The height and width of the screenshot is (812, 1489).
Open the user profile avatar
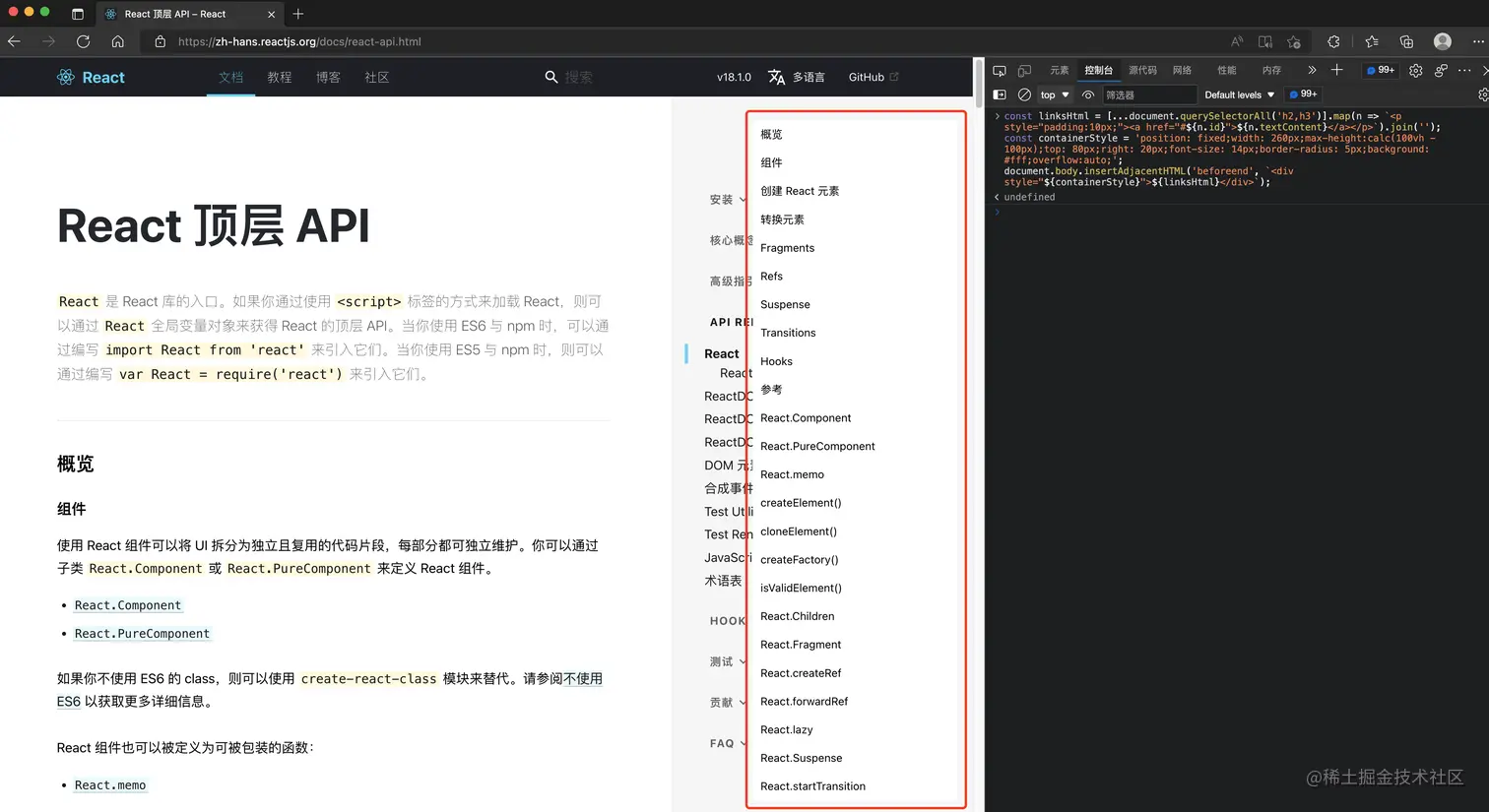click(1443, 41)
